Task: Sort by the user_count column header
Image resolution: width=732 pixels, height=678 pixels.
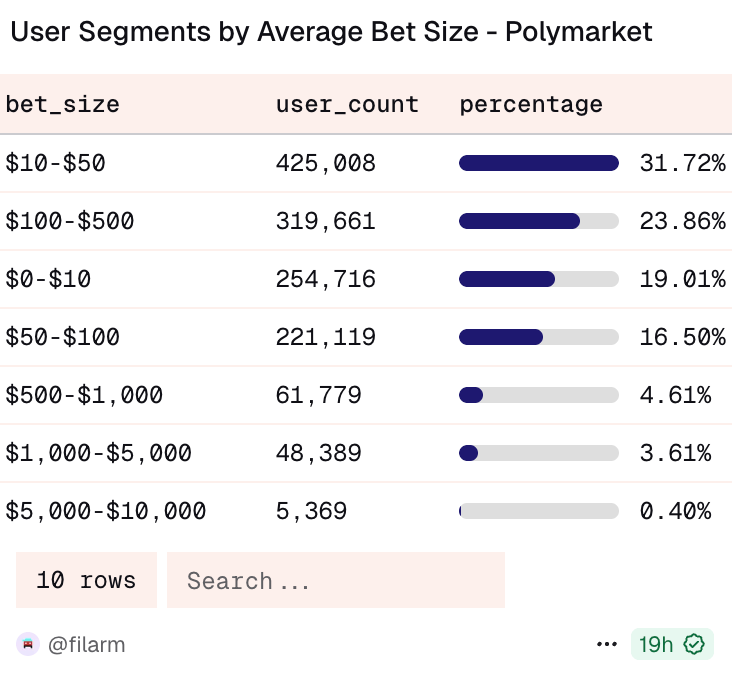Action: [347, 104]
